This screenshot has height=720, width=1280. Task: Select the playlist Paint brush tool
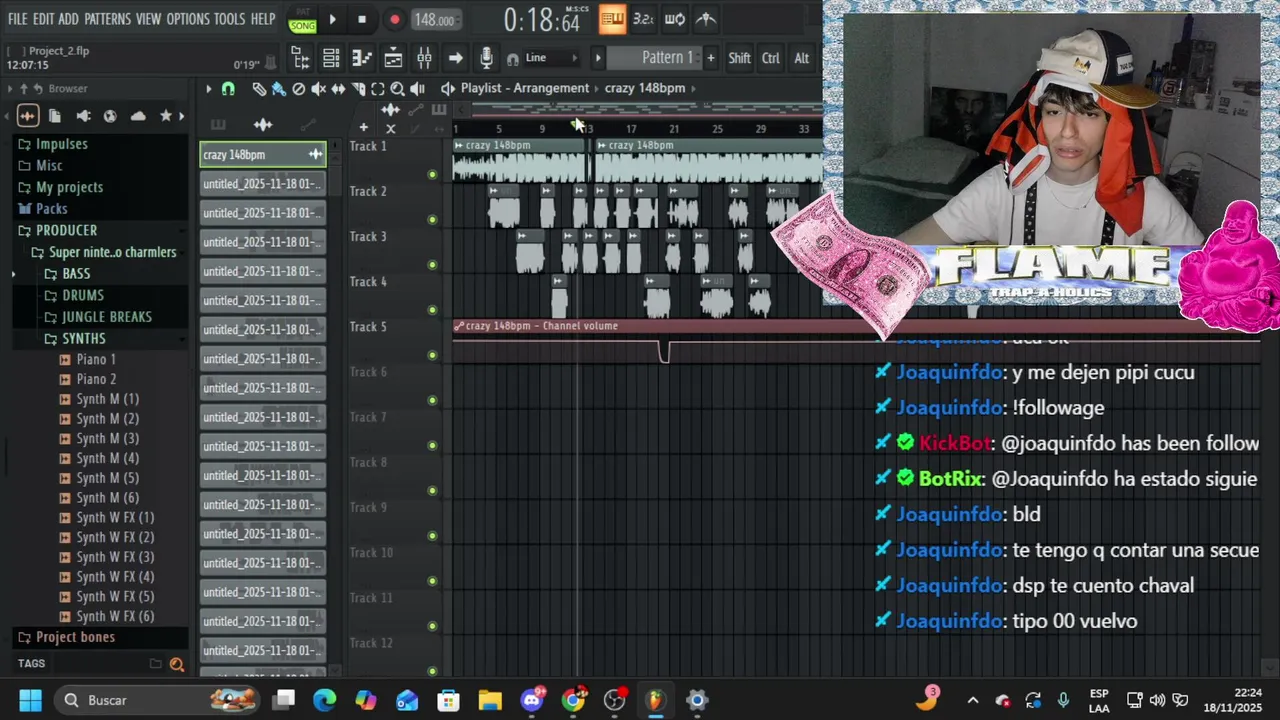[279, 89]
